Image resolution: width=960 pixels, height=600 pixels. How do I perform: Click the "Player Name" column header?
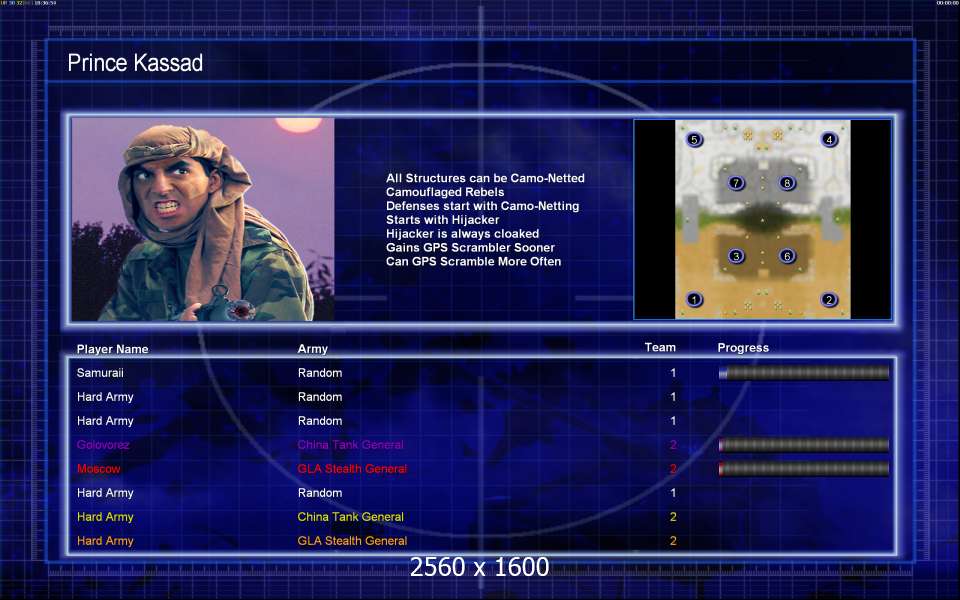coord(113,349)
